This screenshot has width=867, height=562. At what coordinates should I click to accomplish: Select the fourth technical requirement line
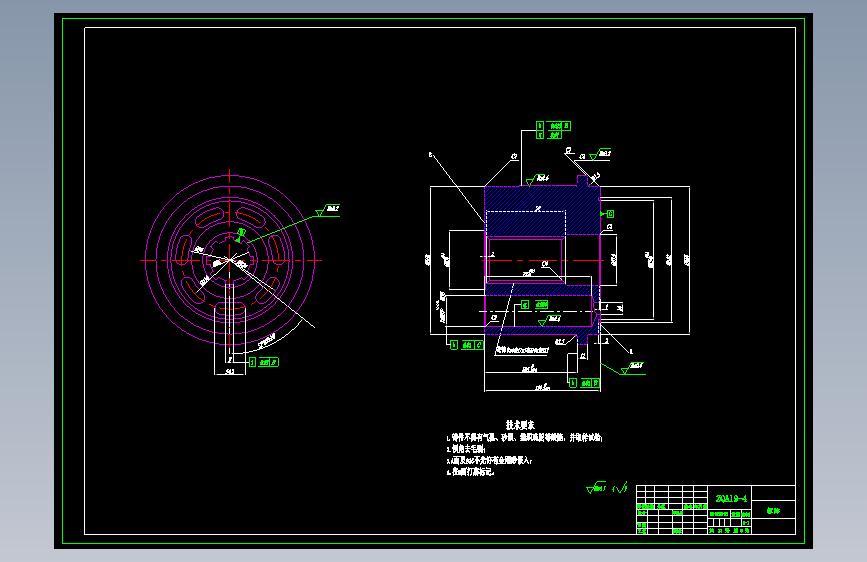pos(471,472)
